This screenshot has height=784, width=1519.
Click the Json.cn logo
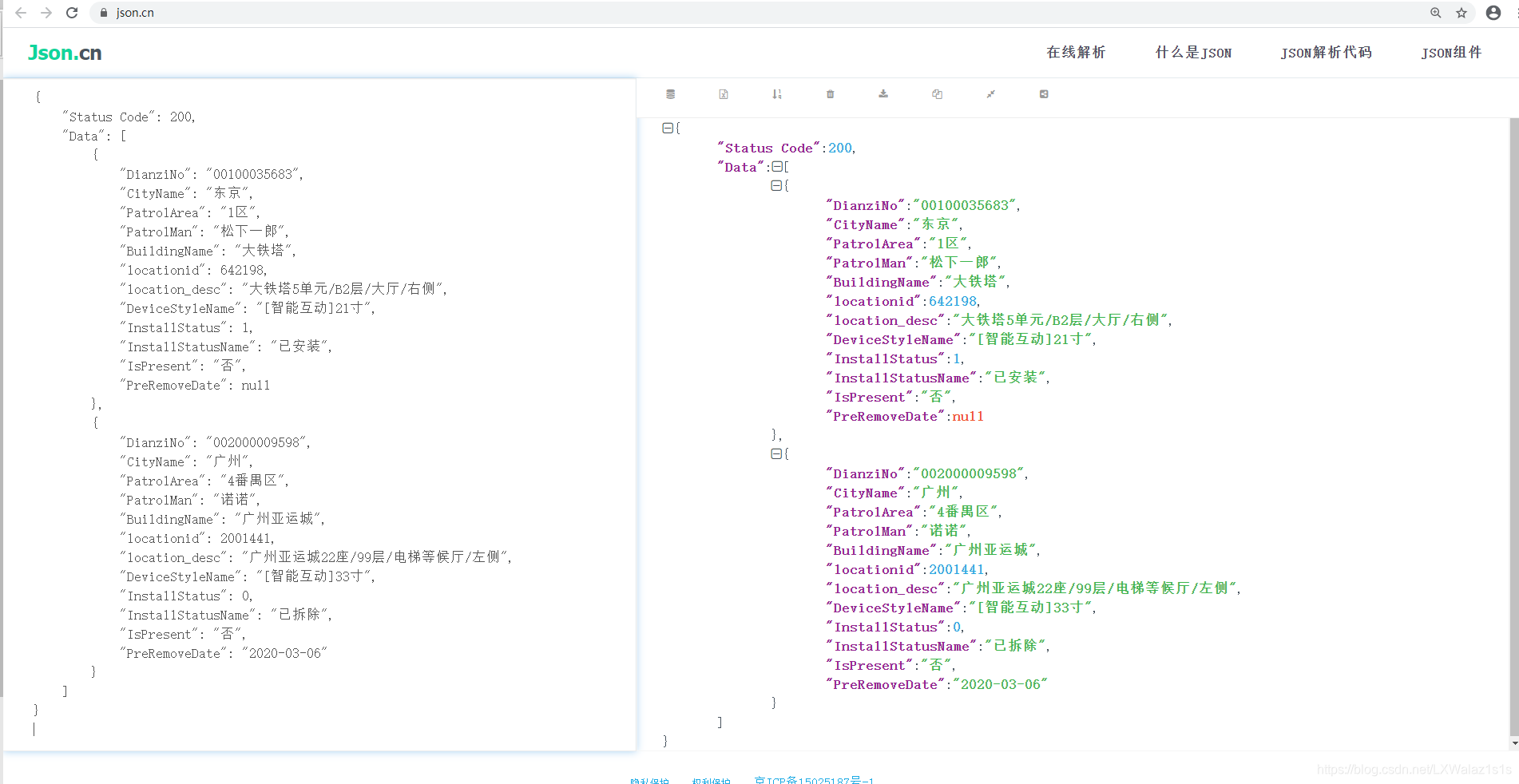coord(65,53)
